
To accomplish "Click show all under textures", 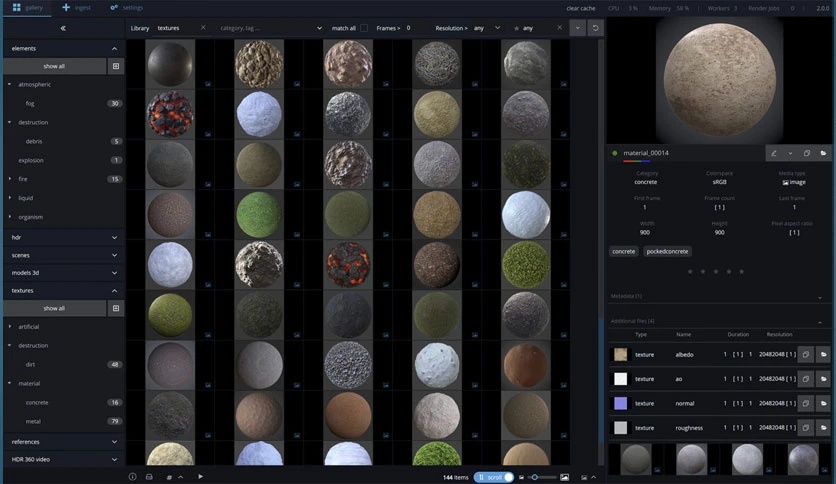I will coord(54,309).
